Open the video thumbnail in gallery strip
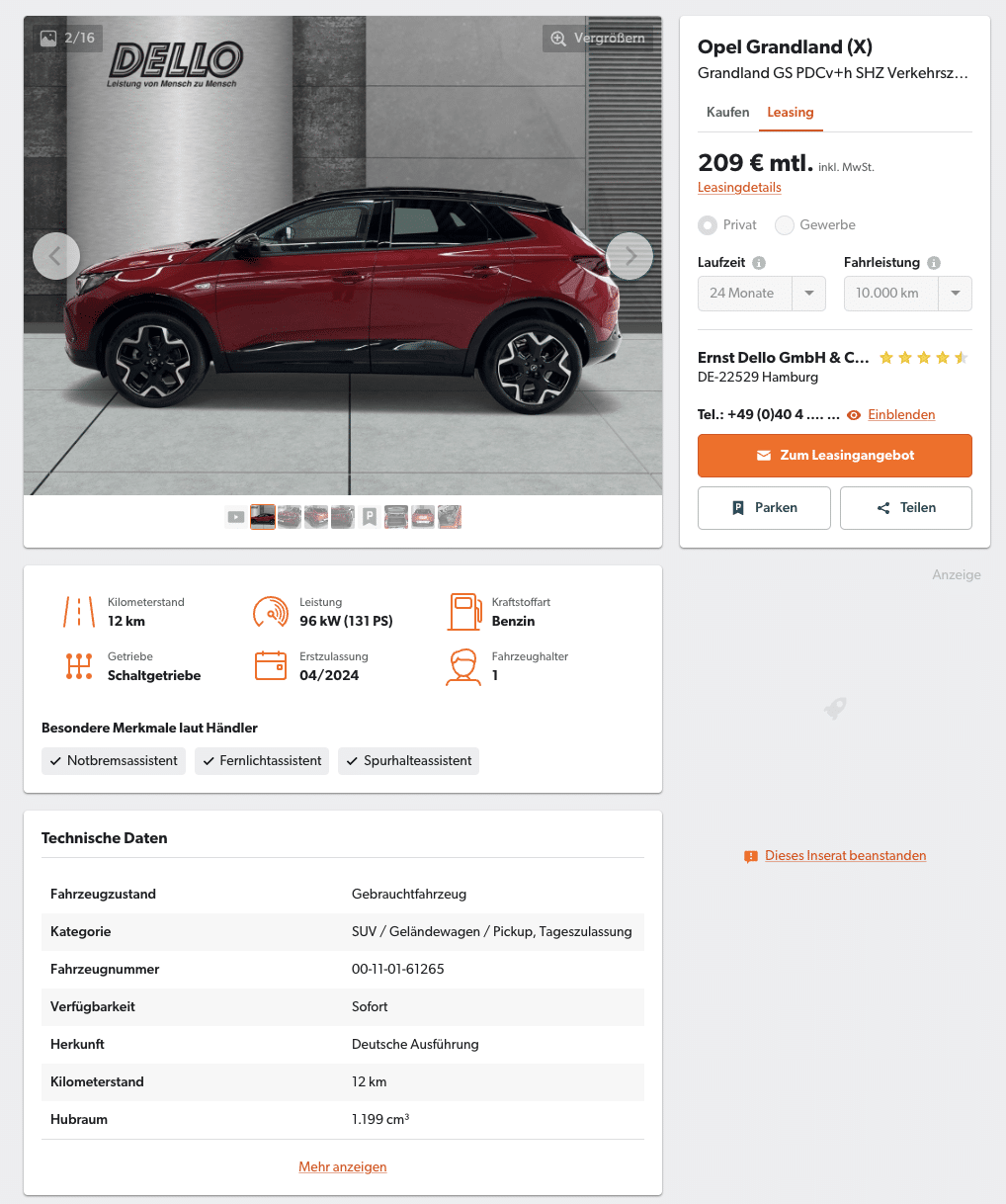The width and height of the screenshot is (1006, 1204). [236, 517]
